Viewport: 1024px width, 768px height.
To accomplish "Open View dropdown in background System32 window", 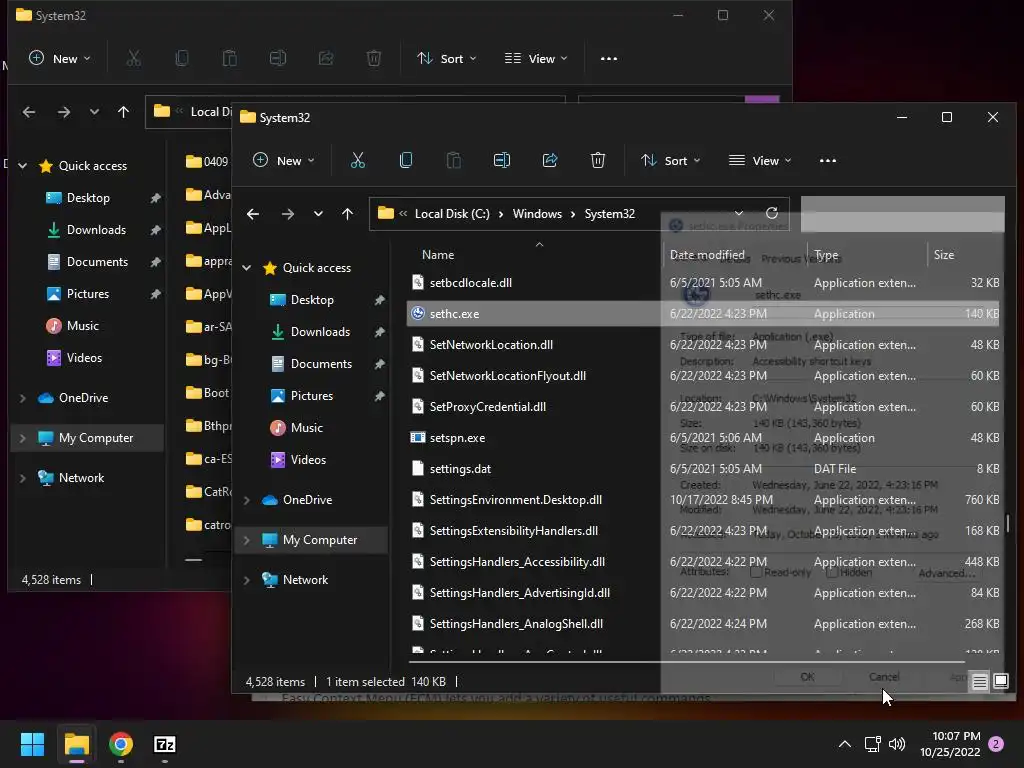I will [x=536, y=59].
